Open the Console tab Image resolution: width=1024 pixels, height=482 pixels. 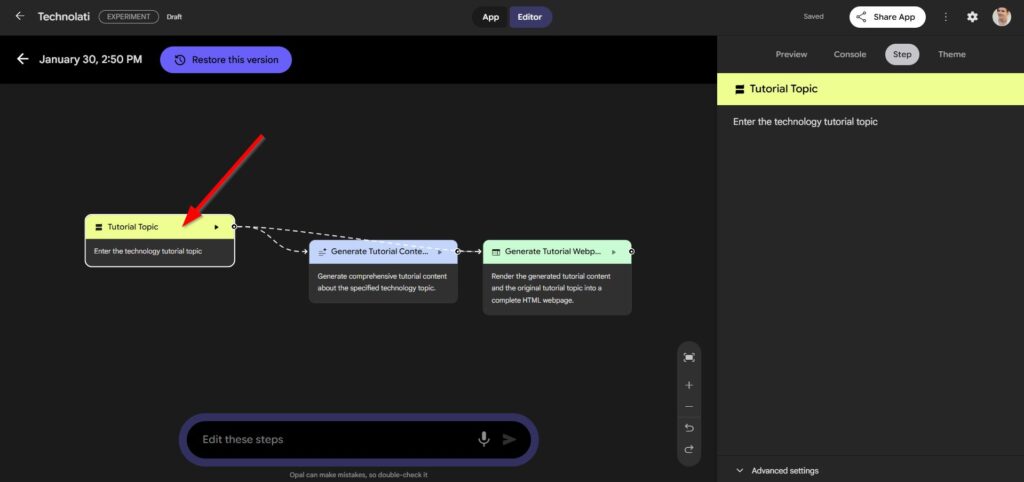point(850,54)
